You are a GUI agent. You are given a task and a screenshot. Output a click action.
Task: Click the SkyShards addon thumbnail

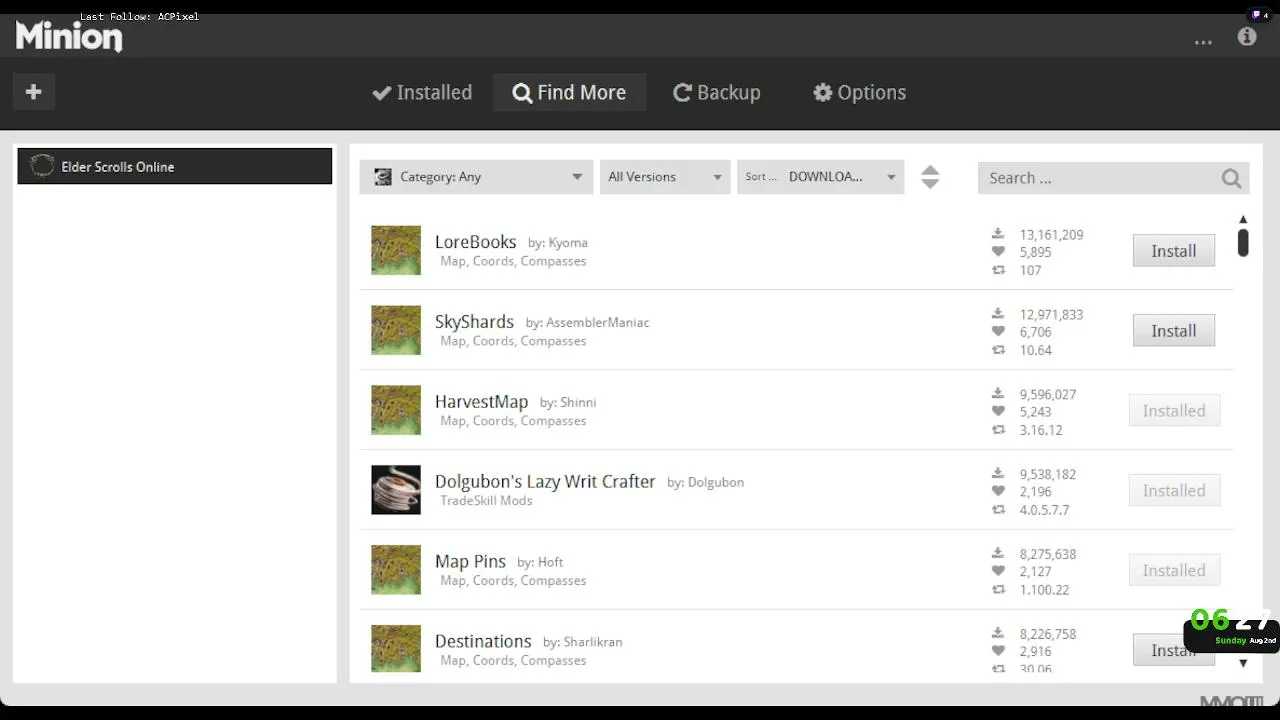396,330
